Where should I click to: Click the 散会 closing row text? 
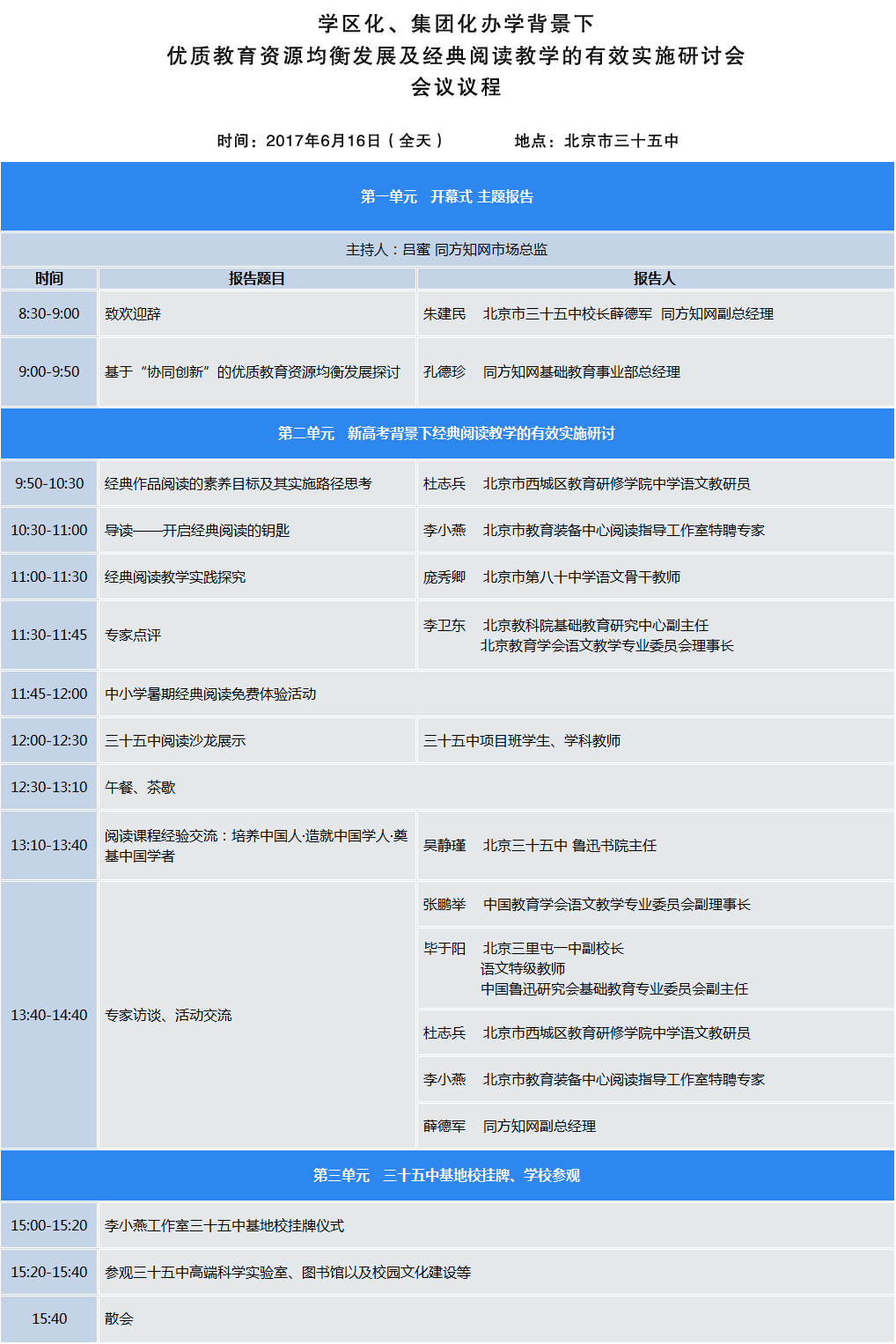pos(119,1319)
